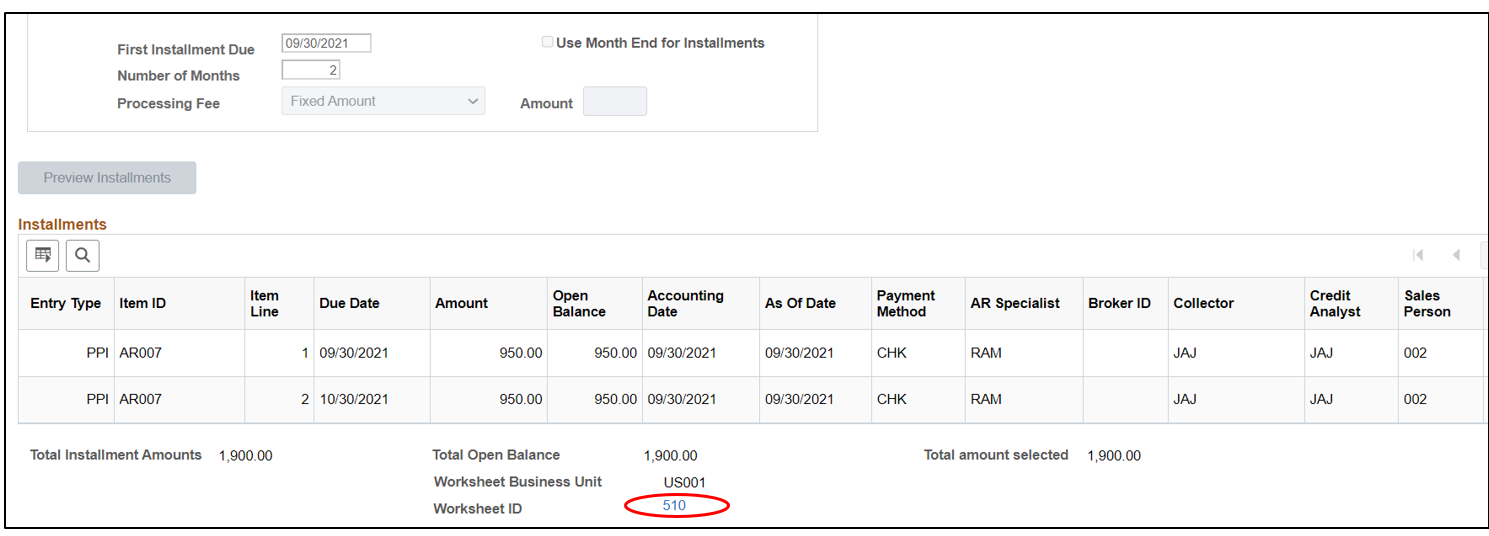1489x536 pixels.
Task: Click the grid search magnifier icon
Action: point(83,256)
